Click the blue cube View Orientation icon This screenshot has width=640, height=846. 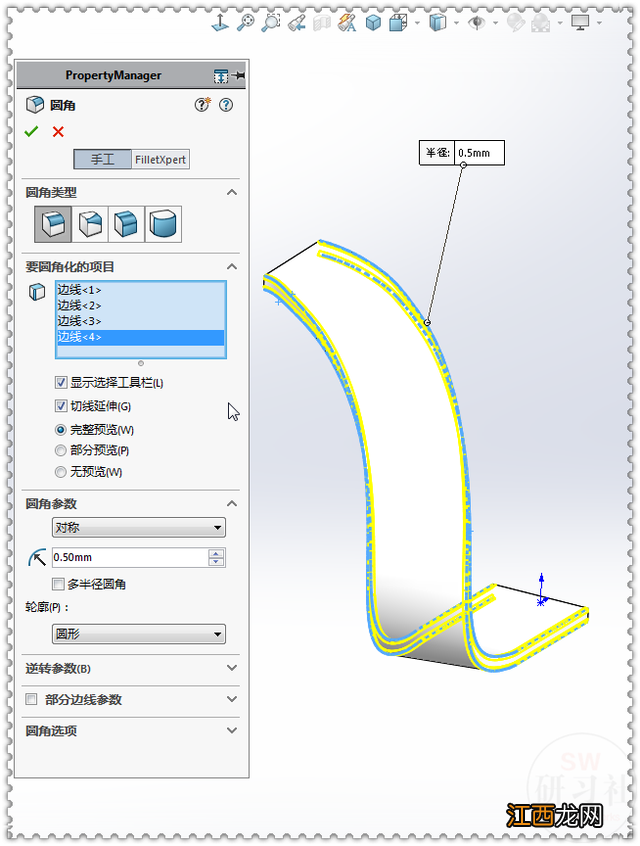coord(373,23)
